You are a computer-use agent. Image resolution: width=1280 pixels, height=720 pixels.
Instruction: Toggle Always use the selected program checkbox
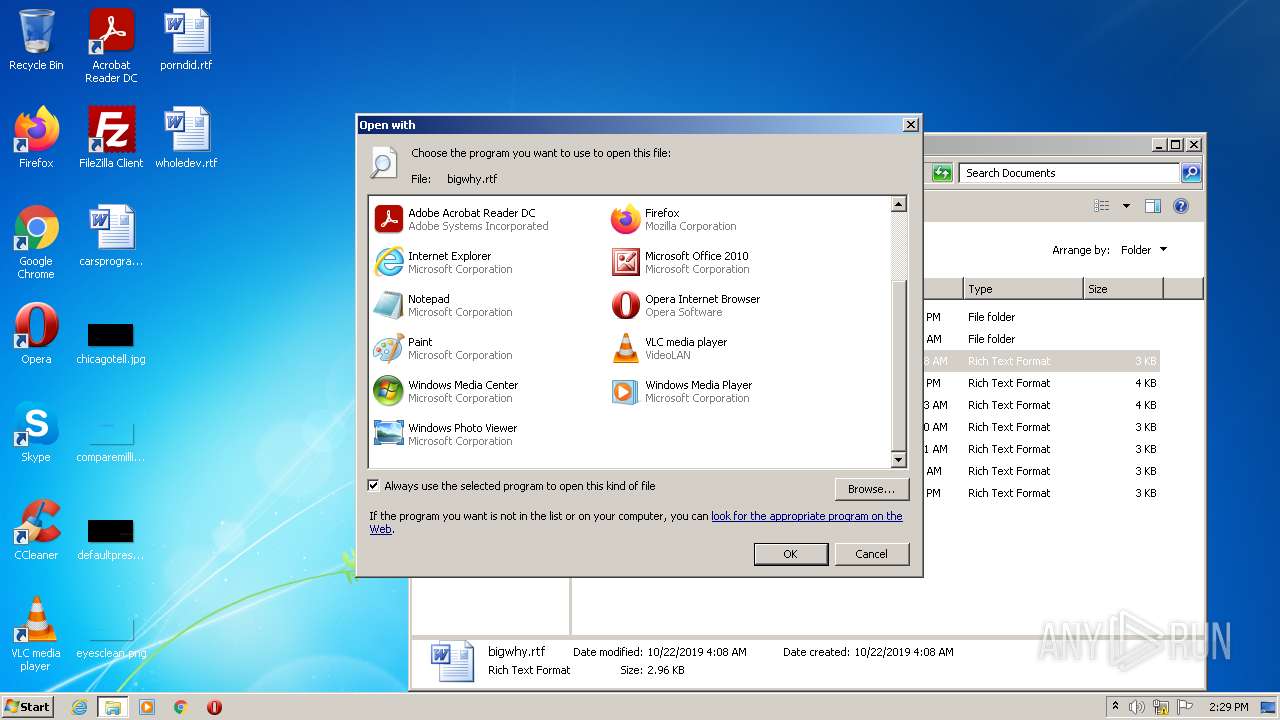[374, 486]
